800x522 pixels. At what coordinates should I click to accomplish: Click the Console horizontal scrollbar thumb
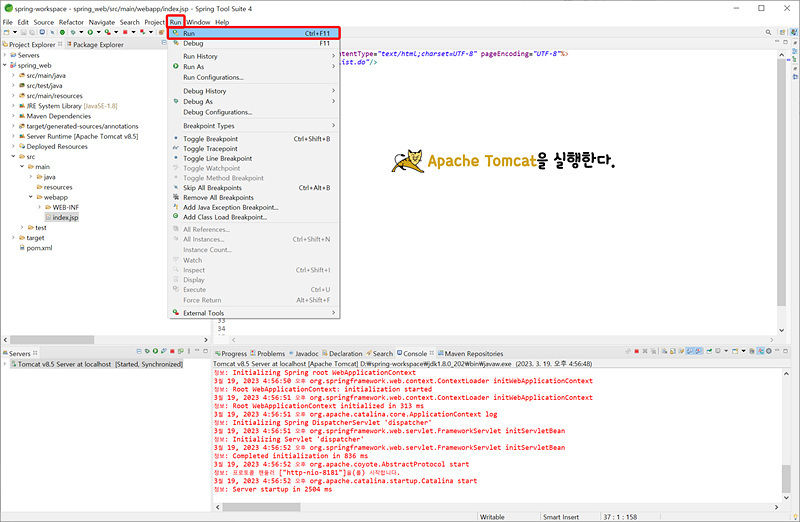click(261, 507)
